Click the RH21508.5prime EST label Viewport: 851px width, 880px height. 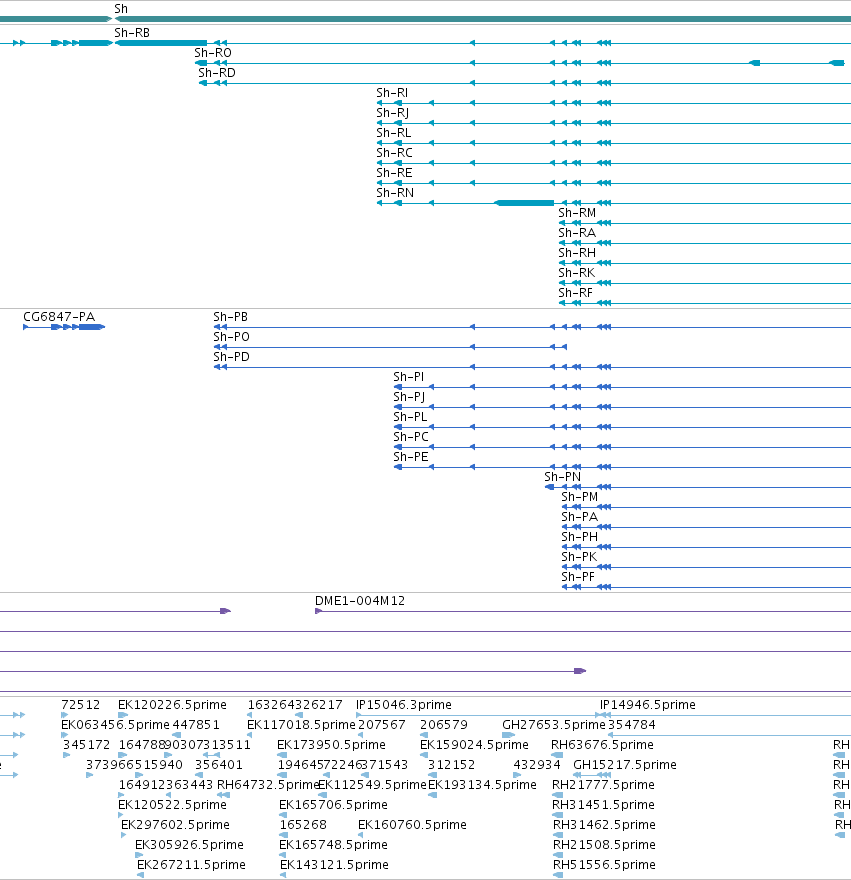click(x=605, y=845)
